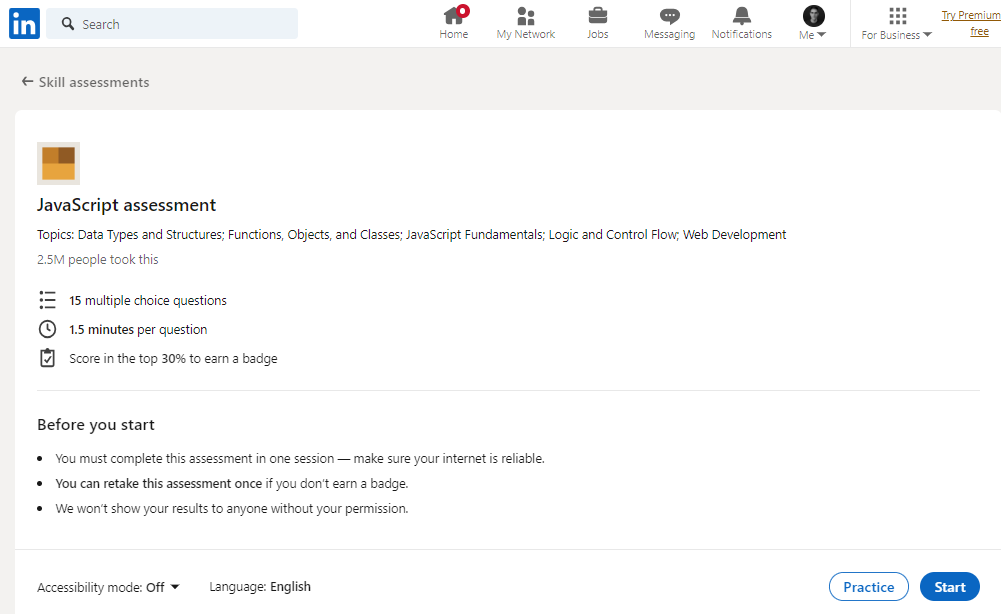The image size is (1001, 614).
Task: Open the Accessibility mode dropdown
Action: point(109,587)
